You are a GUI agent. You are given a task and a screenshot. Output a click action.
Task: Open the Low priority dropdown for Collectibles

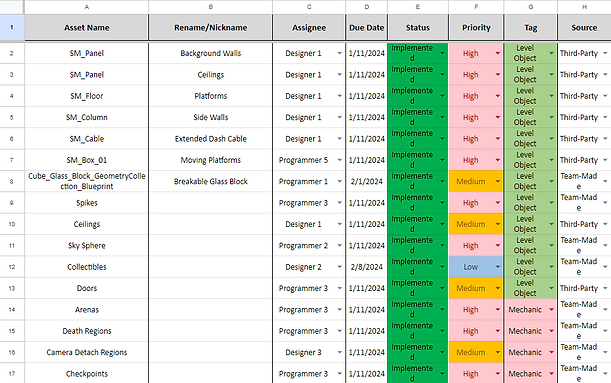(x=498, y=267)
